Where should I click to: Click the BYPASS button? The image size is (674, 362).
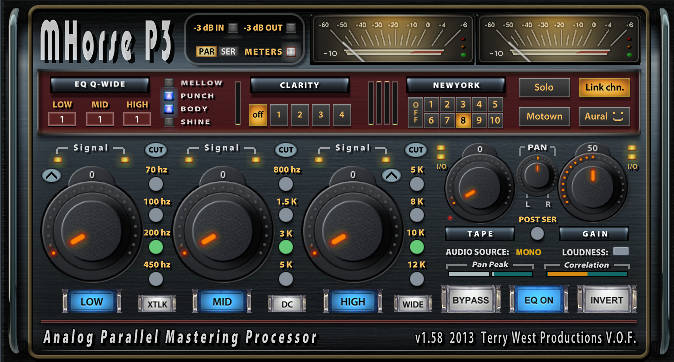point(471,300)
